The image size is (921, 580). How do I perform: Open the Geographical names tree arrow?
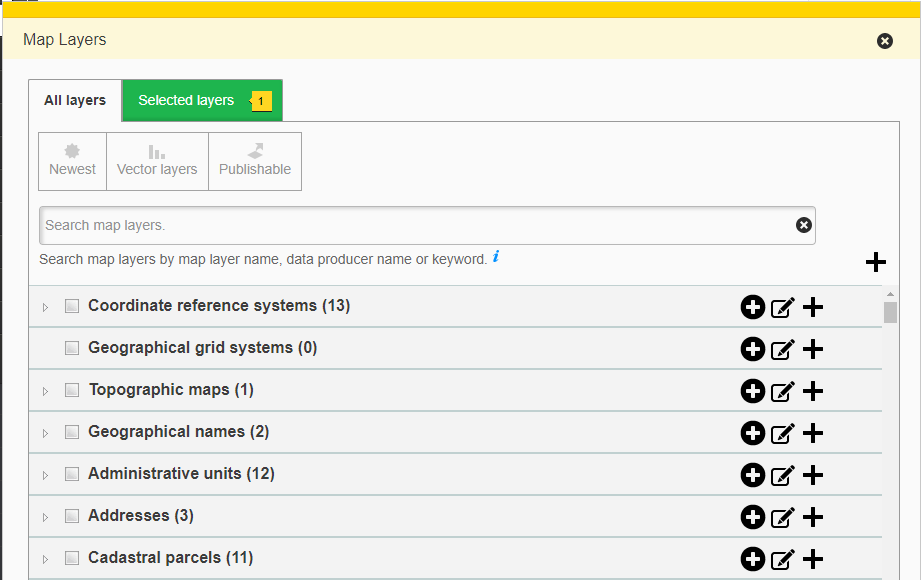45,432
